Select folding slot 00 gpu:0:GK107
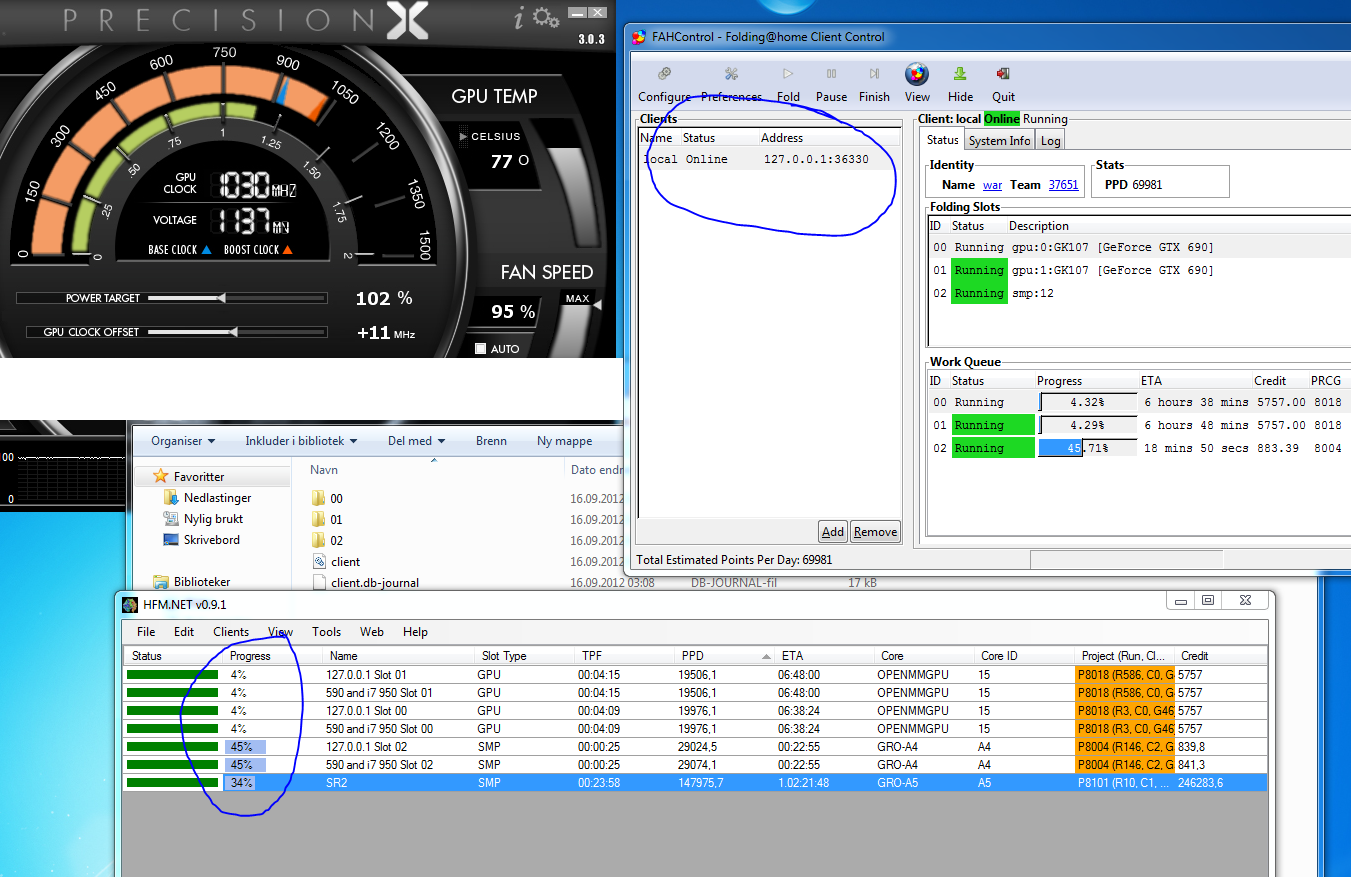1351x877 pixels. pyautogui.click(x=1139, y=247)
